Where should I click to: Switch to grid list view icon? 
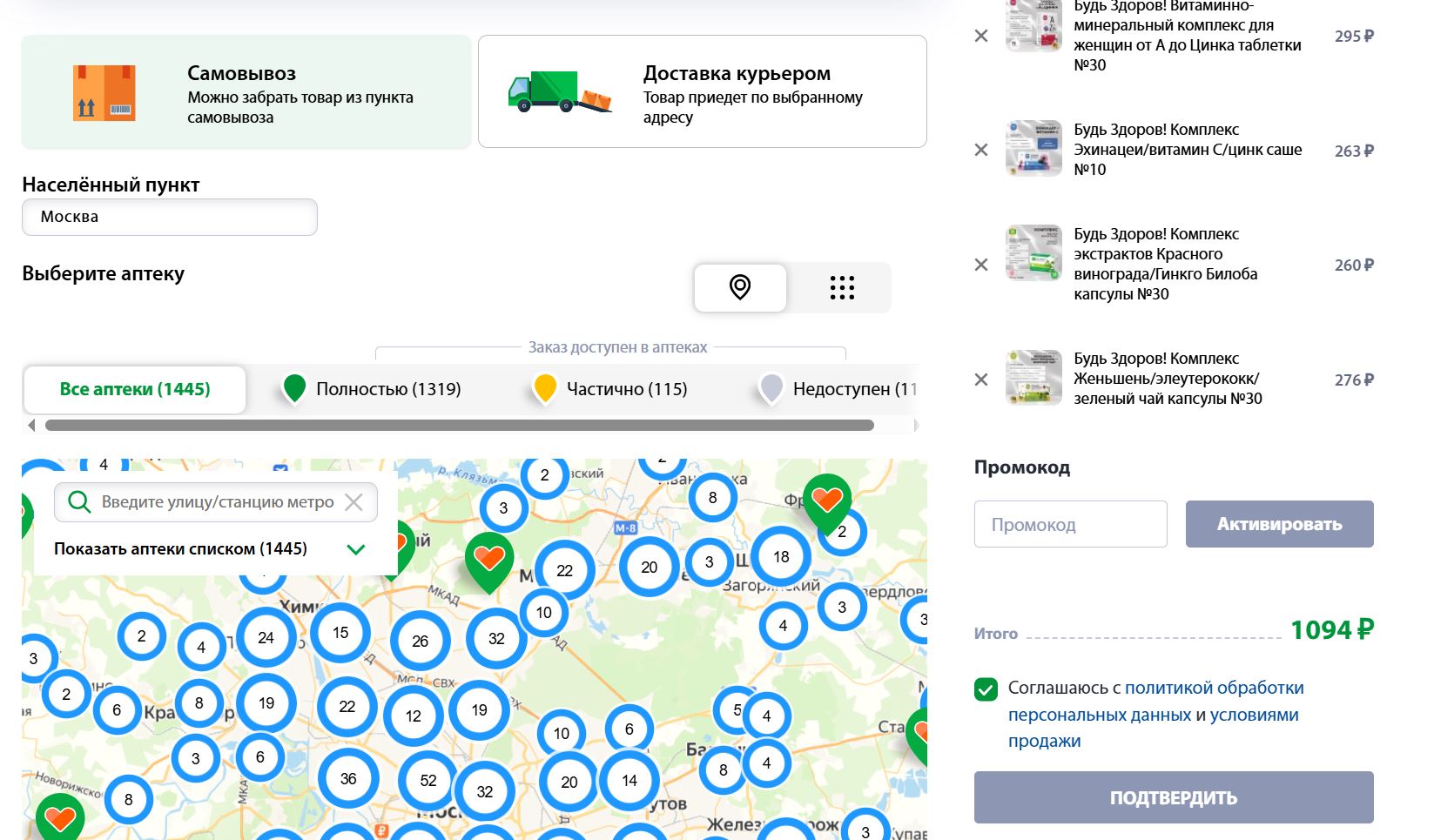tap(841, 287)
